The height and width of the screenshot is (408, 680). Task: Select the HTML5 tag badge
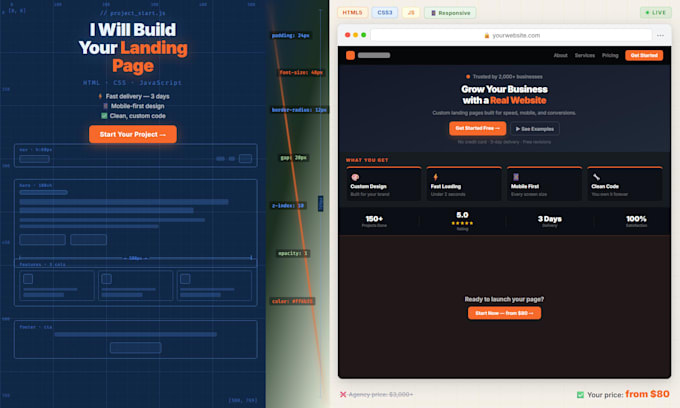point(353,13)
